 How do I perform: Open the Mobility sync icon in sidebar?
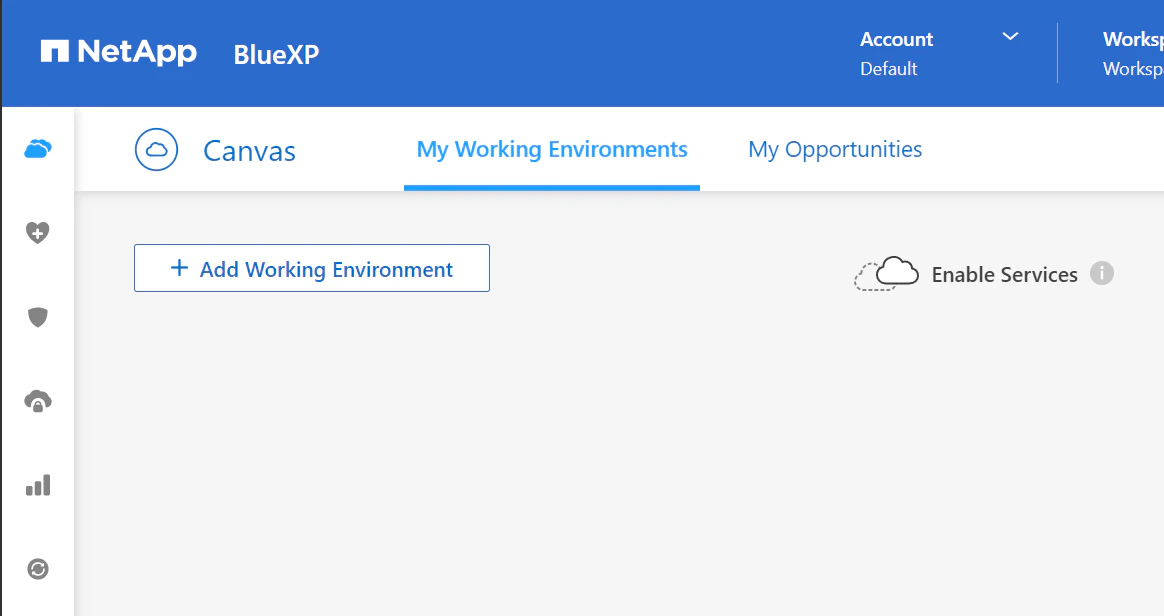point(38,569)
